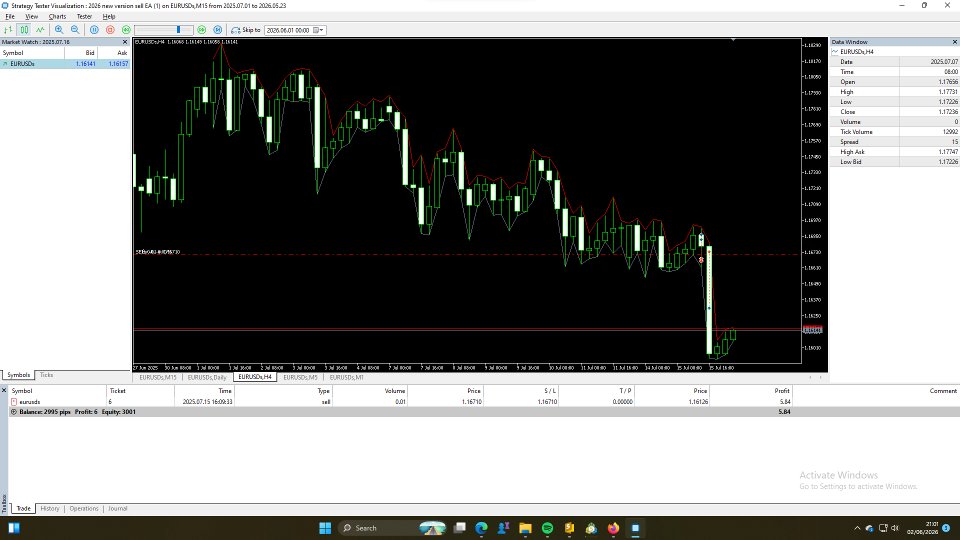Open Spotify from taskbar
The image size is (960, 540).
tap(547, 528)
